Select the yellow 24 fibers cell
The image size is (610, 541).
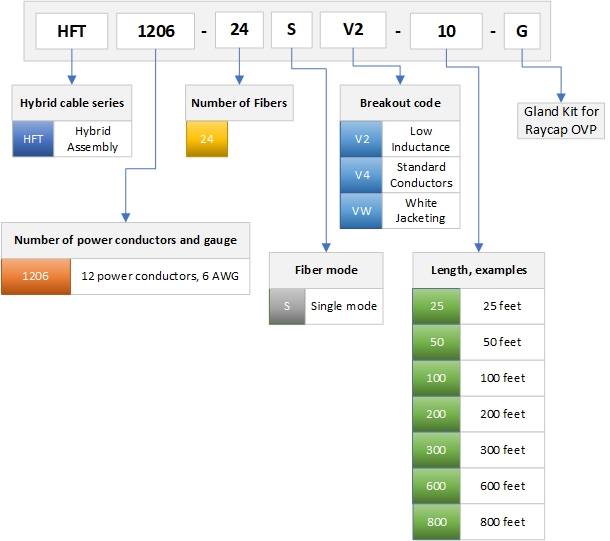tap(207, 139)
